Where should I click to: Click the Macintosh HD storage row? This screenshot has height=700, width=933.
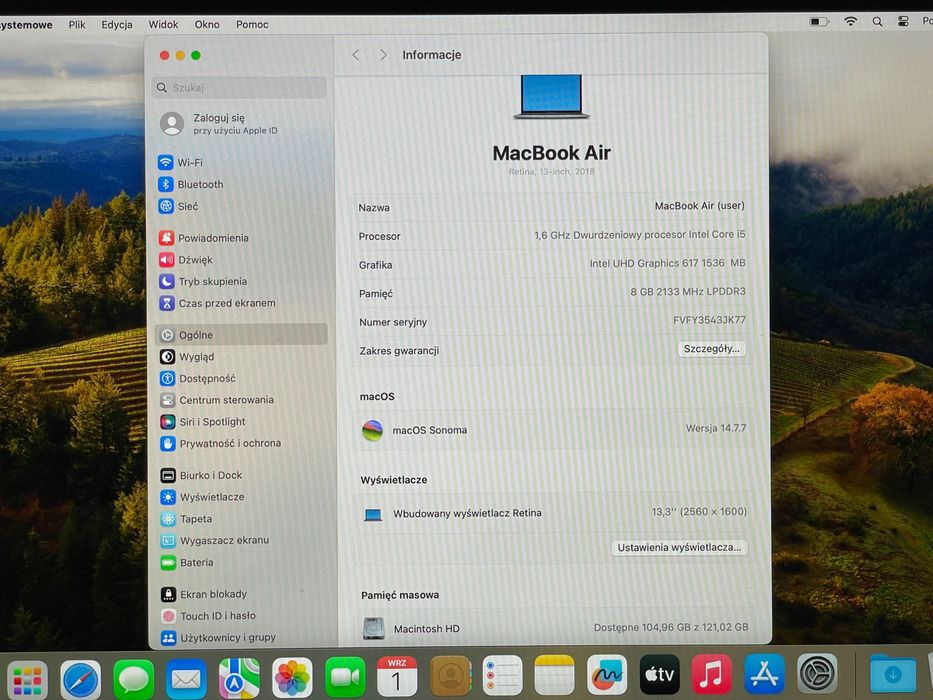(555, 628)
